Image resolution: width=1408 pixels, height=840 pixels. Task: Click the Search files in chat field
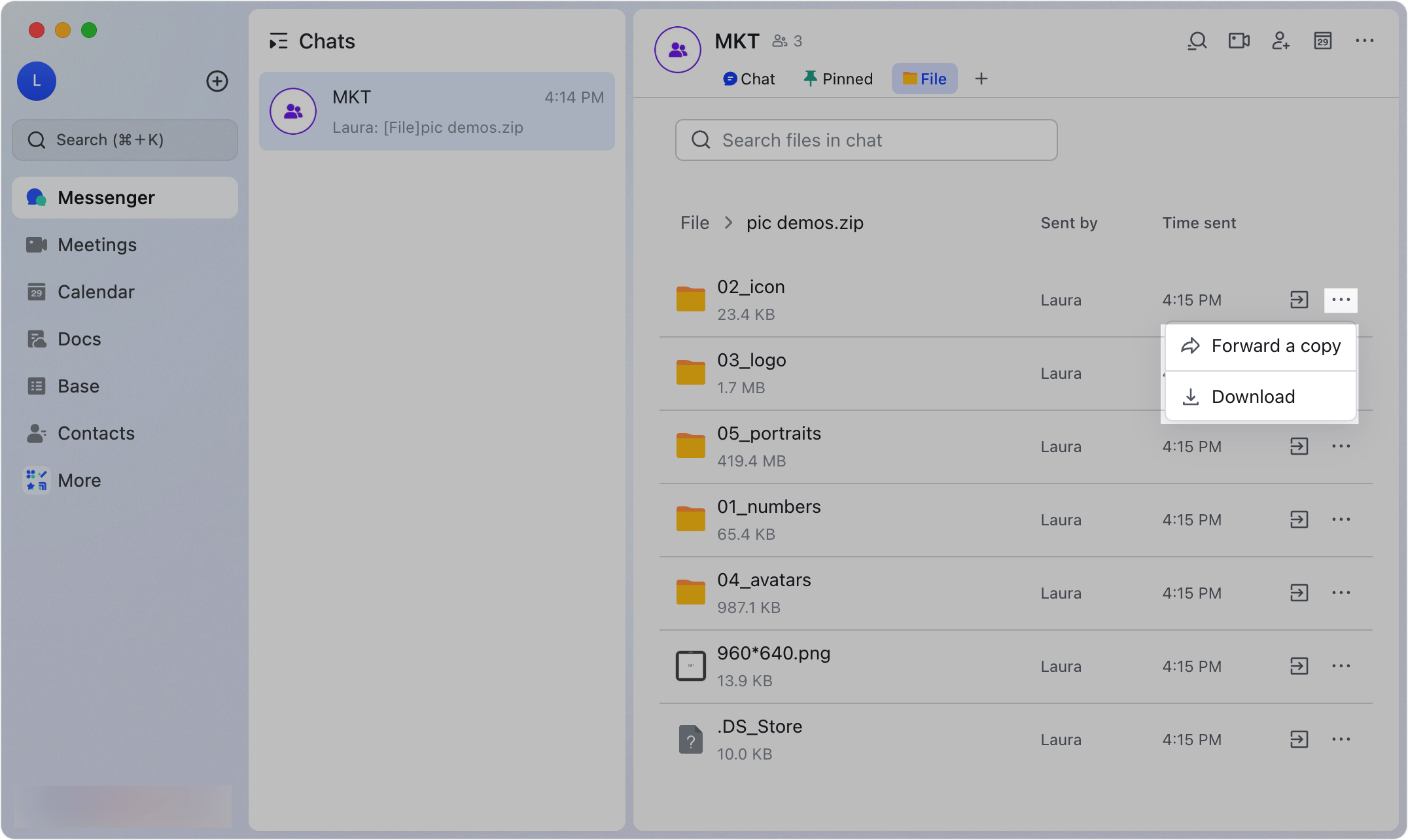pyautogui.click(x=865, y=140)
